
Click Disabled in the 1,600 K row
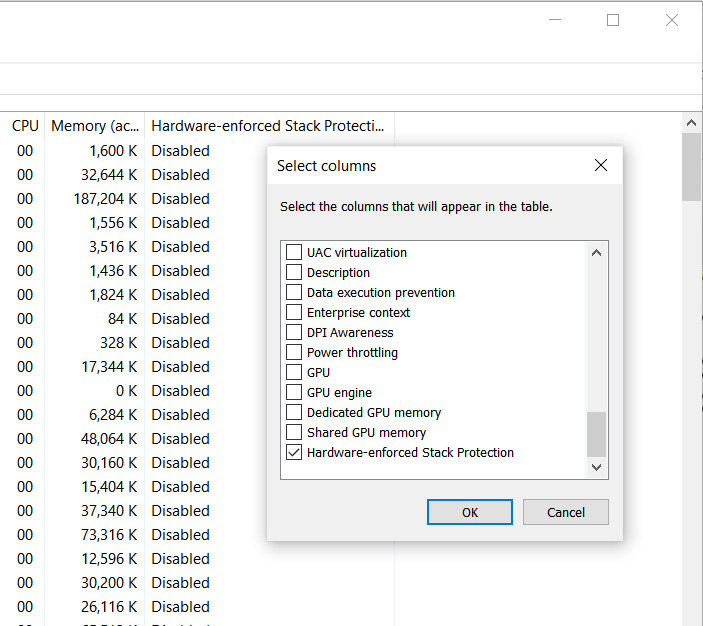[x=180, y=151]
